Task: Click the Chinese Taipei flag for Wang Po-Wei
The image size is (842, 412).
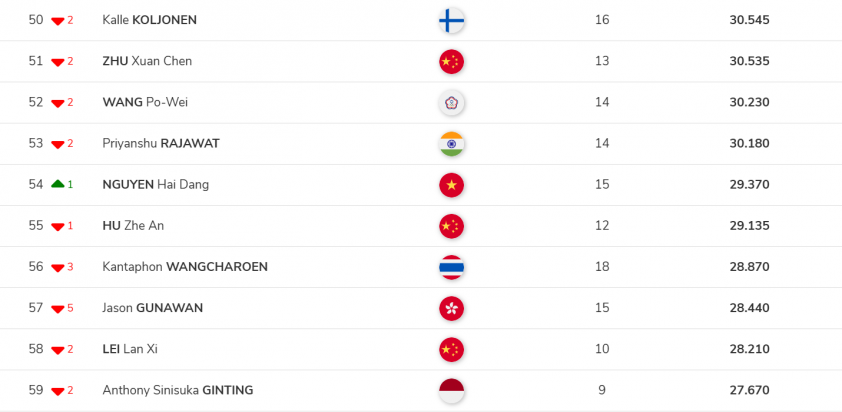Action: (x=452, y=102)
